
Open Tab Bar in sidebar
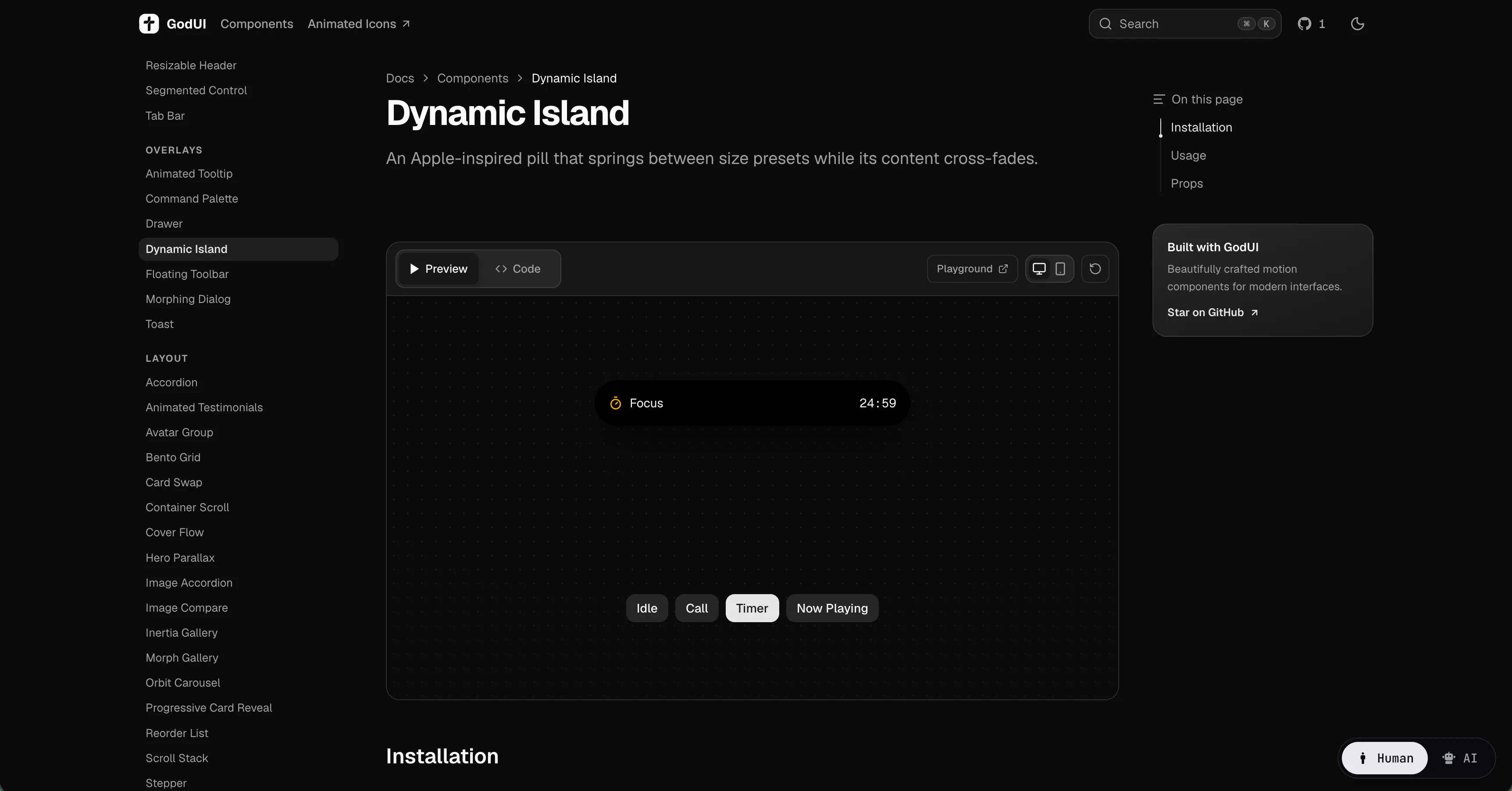tap(165, 116)
